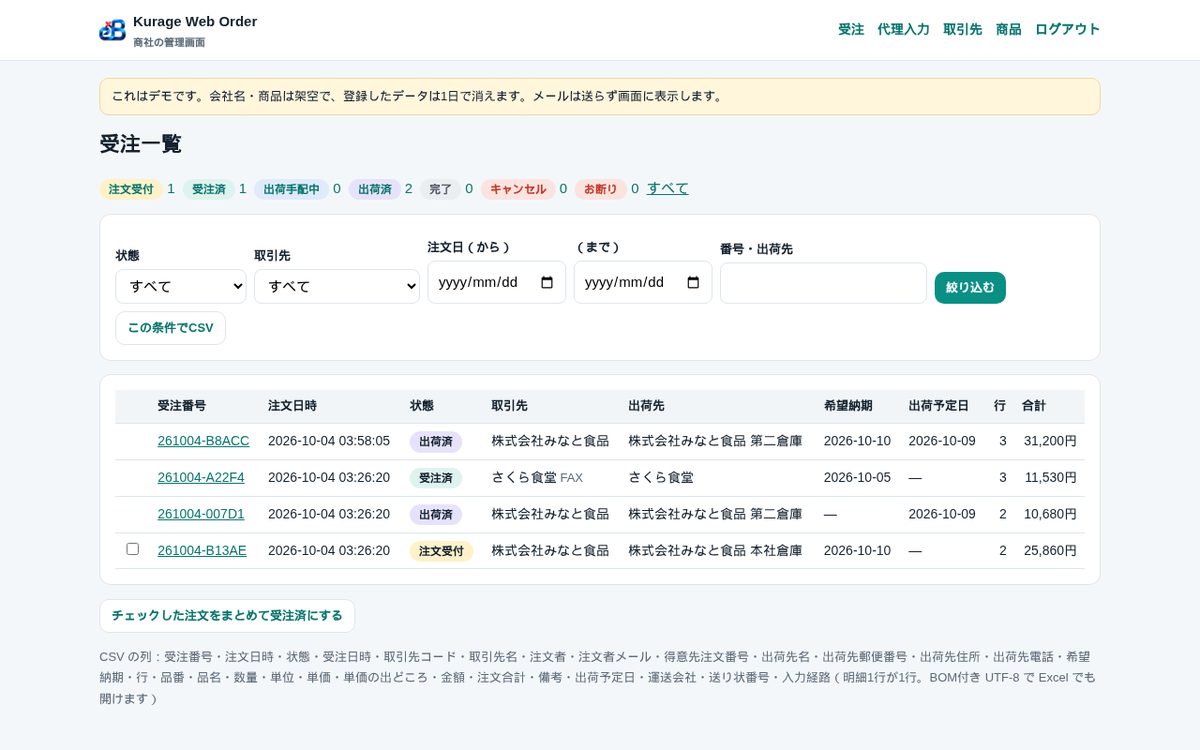
Task: Focus the 番号・出荷先 search field
Action: coord(823,283)
